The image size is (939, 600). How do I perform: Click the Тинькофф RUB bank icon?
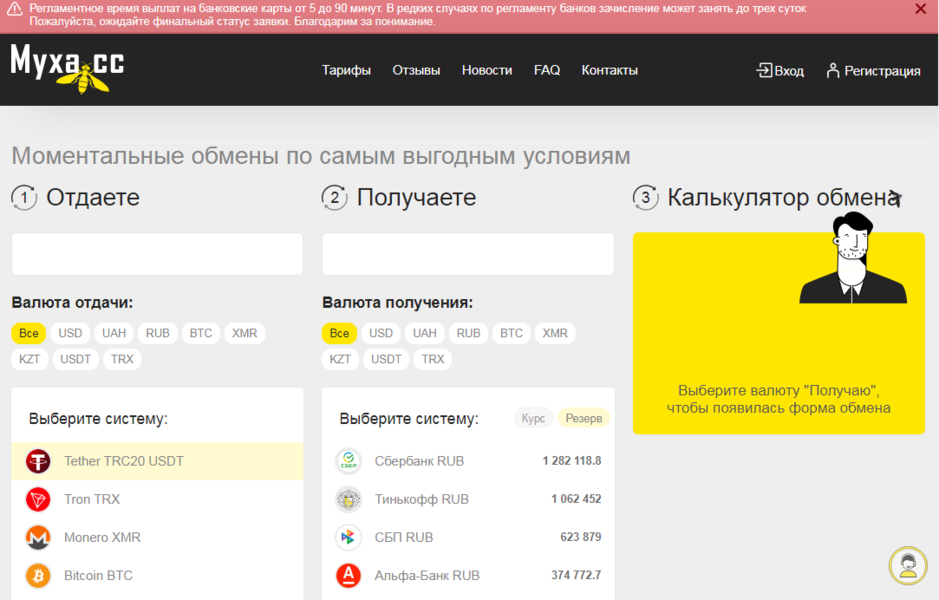pos(347,499)
